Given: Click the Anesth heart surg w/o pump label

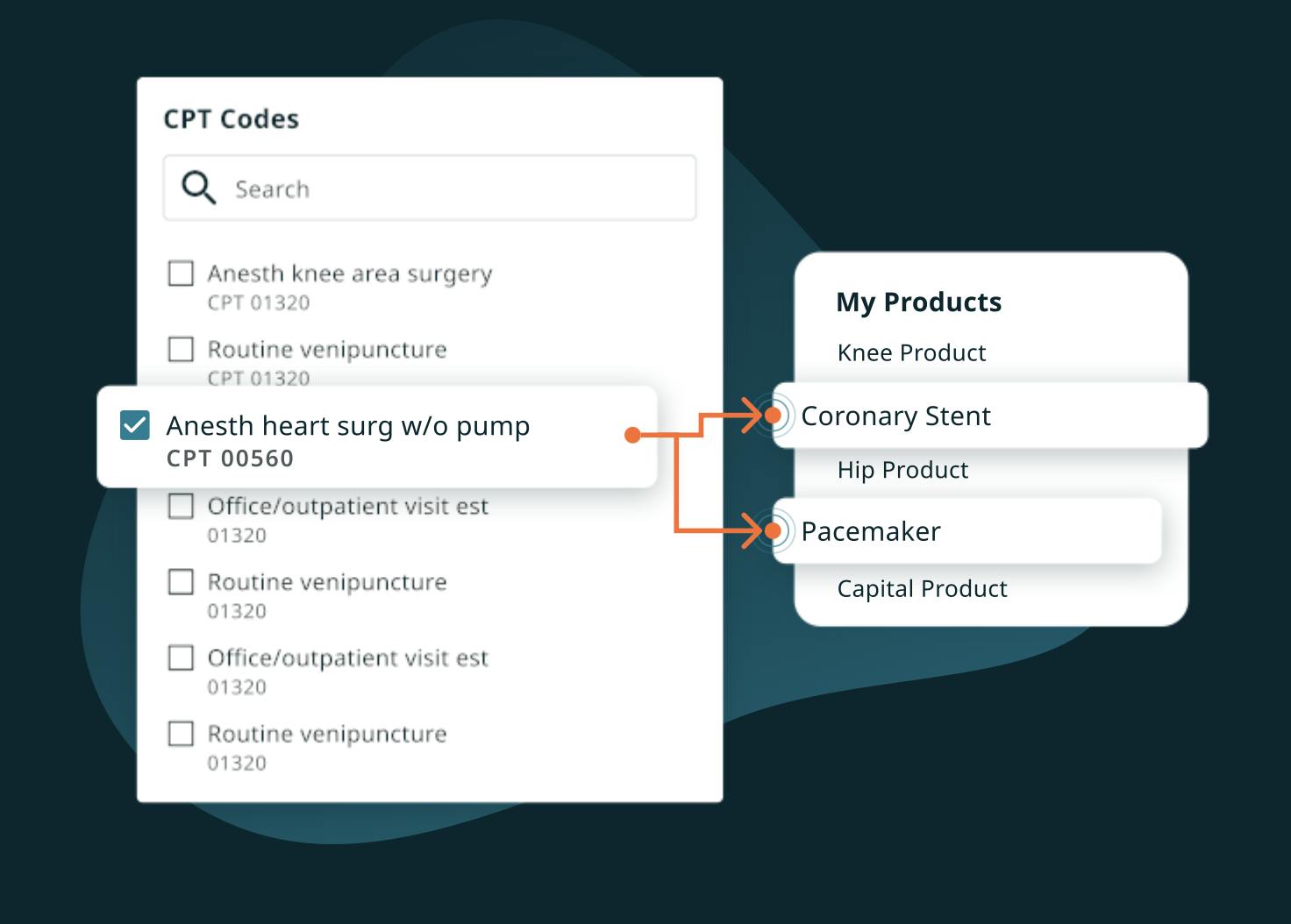Looking at the screenshot, I should pos(348,426).
